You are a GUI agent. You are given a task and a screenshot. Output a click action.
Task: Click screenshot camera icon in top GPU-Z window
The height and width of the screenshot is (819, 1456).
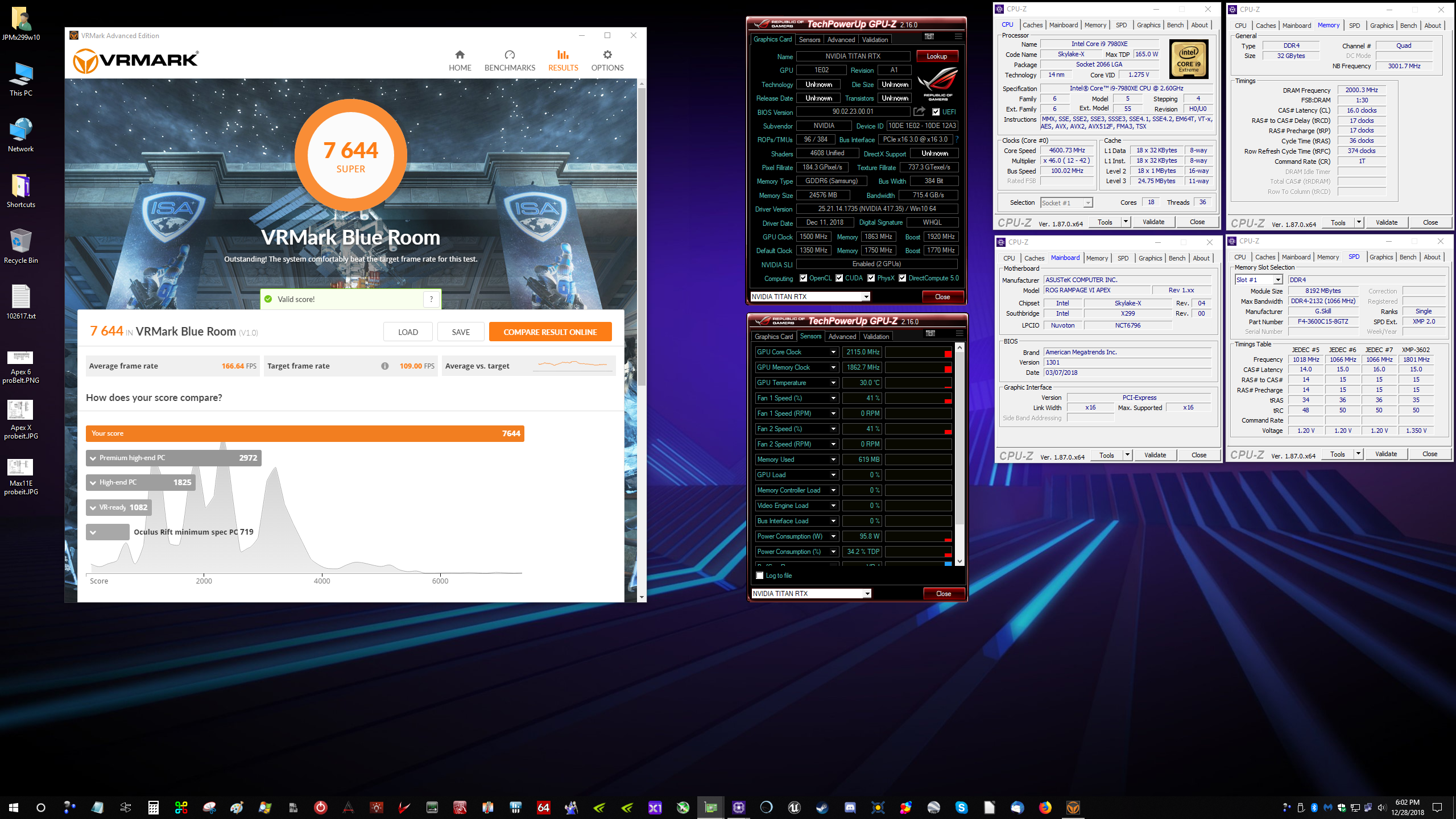coord(929,36)
